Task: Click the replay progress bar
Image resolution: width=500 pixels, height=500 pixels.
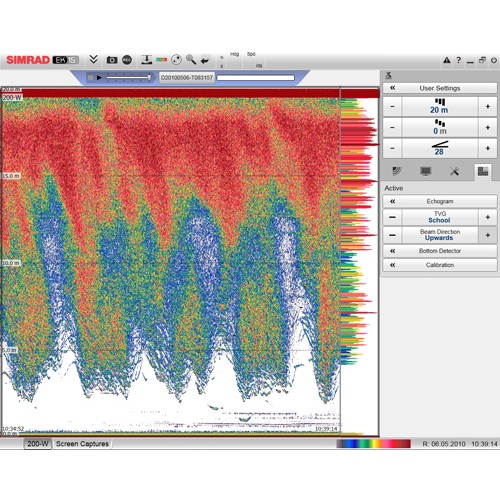Action: click(x=256, y=78)
